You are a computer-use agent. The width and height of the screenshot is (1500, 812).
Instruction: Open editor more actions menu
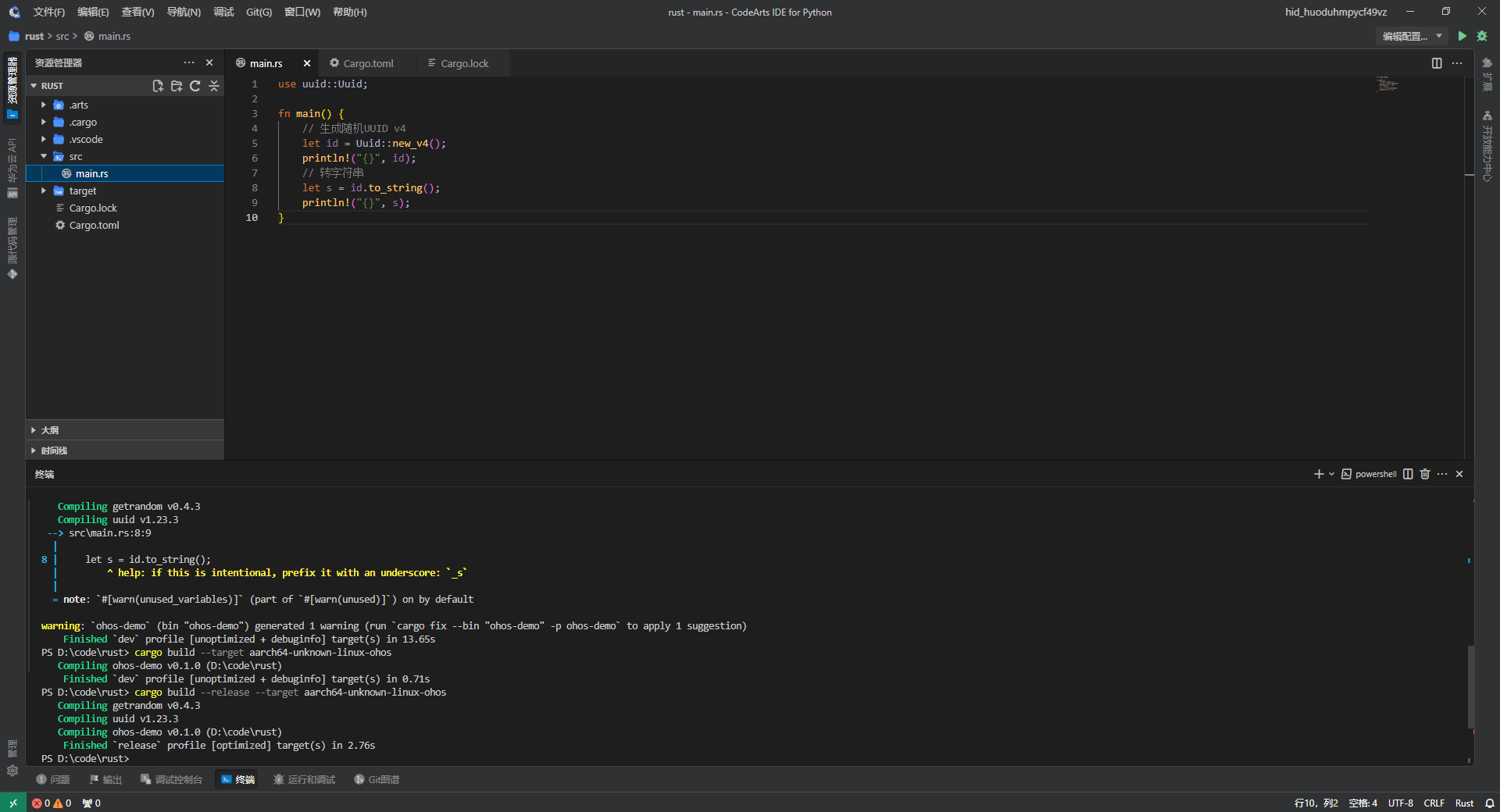click(x=1457, y=63)
